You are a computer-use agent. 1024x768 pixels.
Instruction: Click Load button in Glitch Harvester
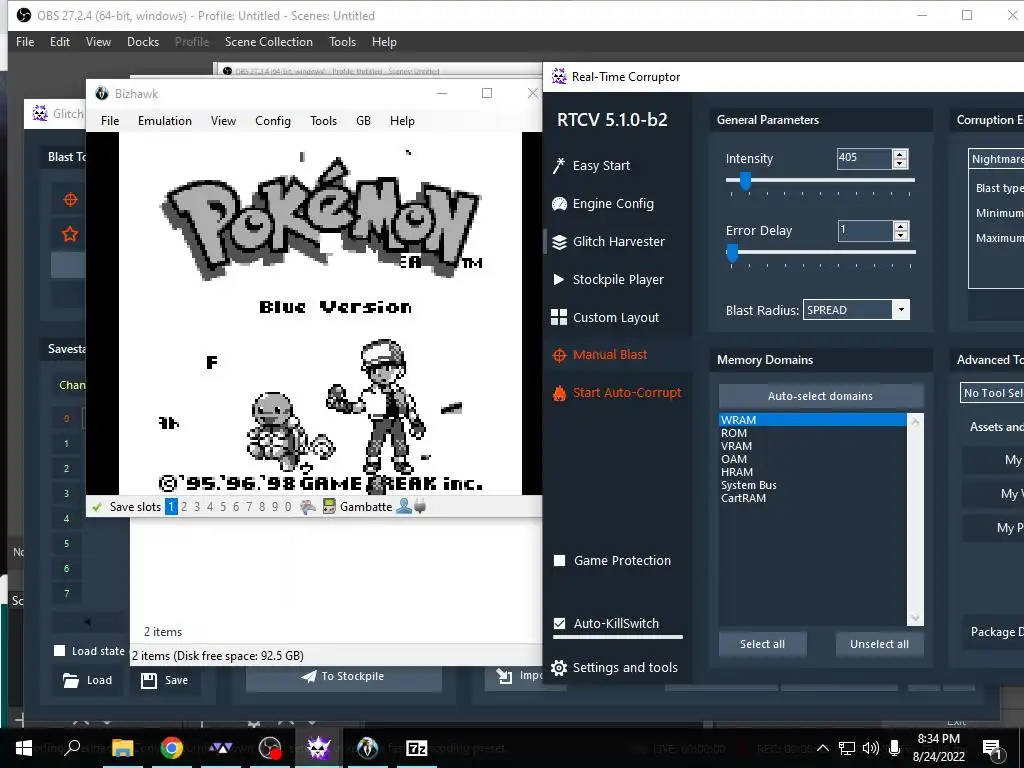(88, 680)
